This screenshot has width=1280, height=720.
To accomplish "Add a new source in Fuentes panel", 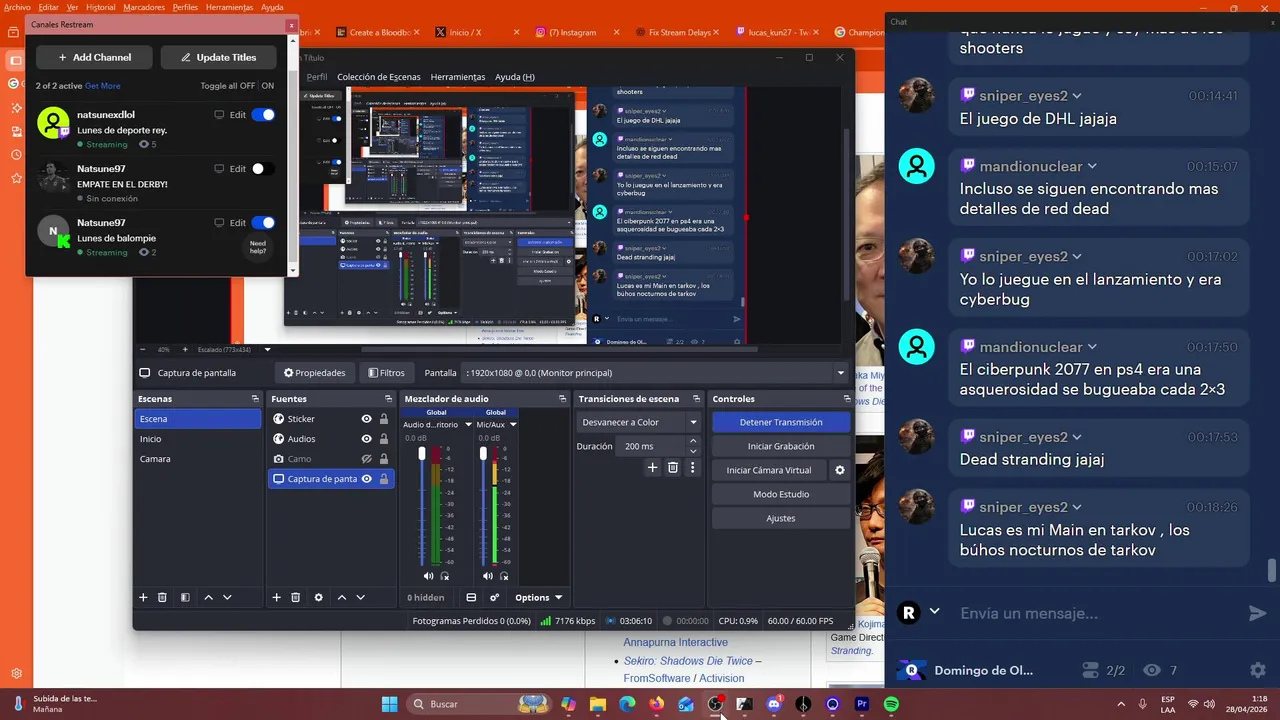I will [x=277, y=597].
